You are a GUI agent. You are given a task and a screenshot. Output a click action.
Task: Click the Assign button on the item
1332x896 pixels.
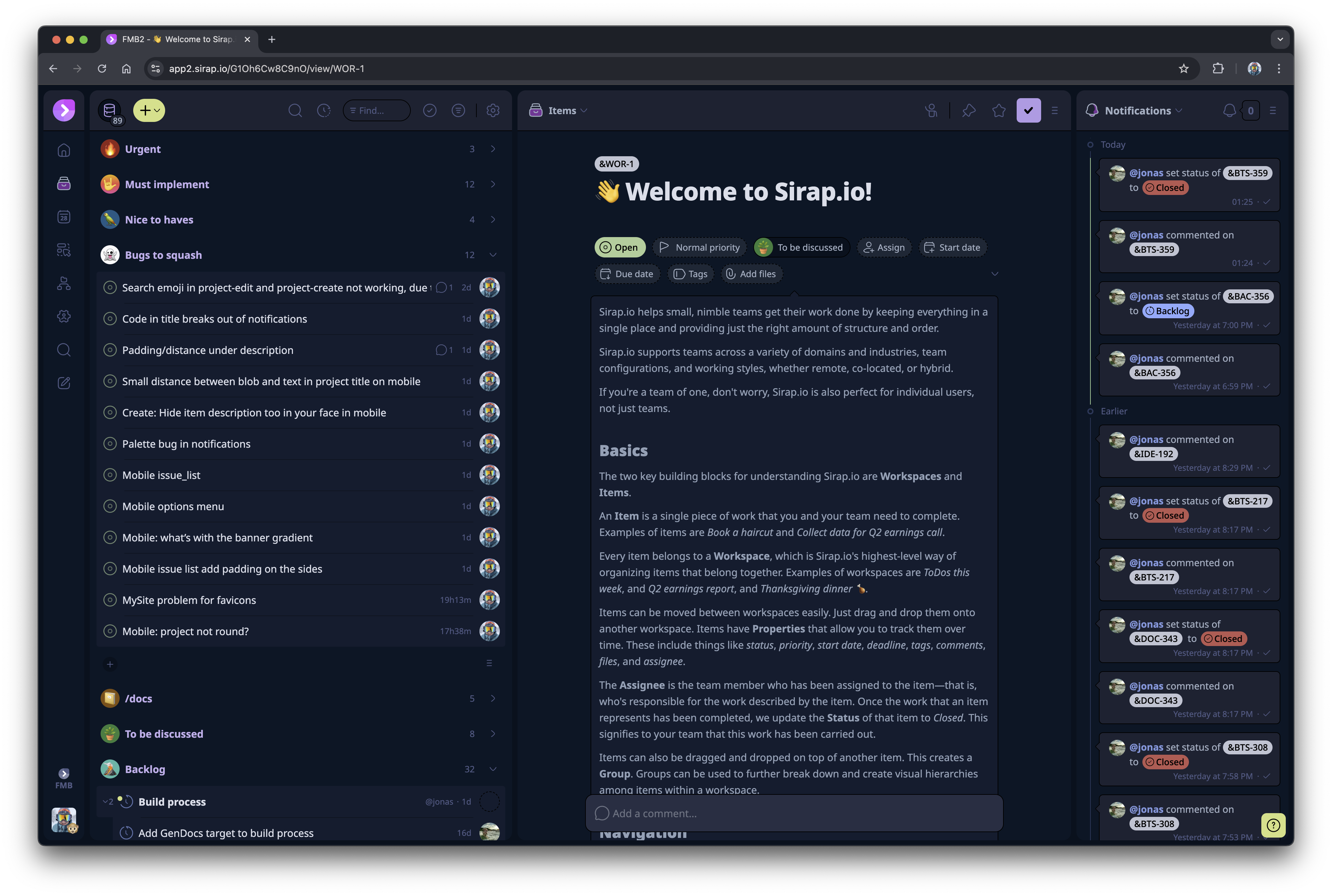[x=884, y=247]
